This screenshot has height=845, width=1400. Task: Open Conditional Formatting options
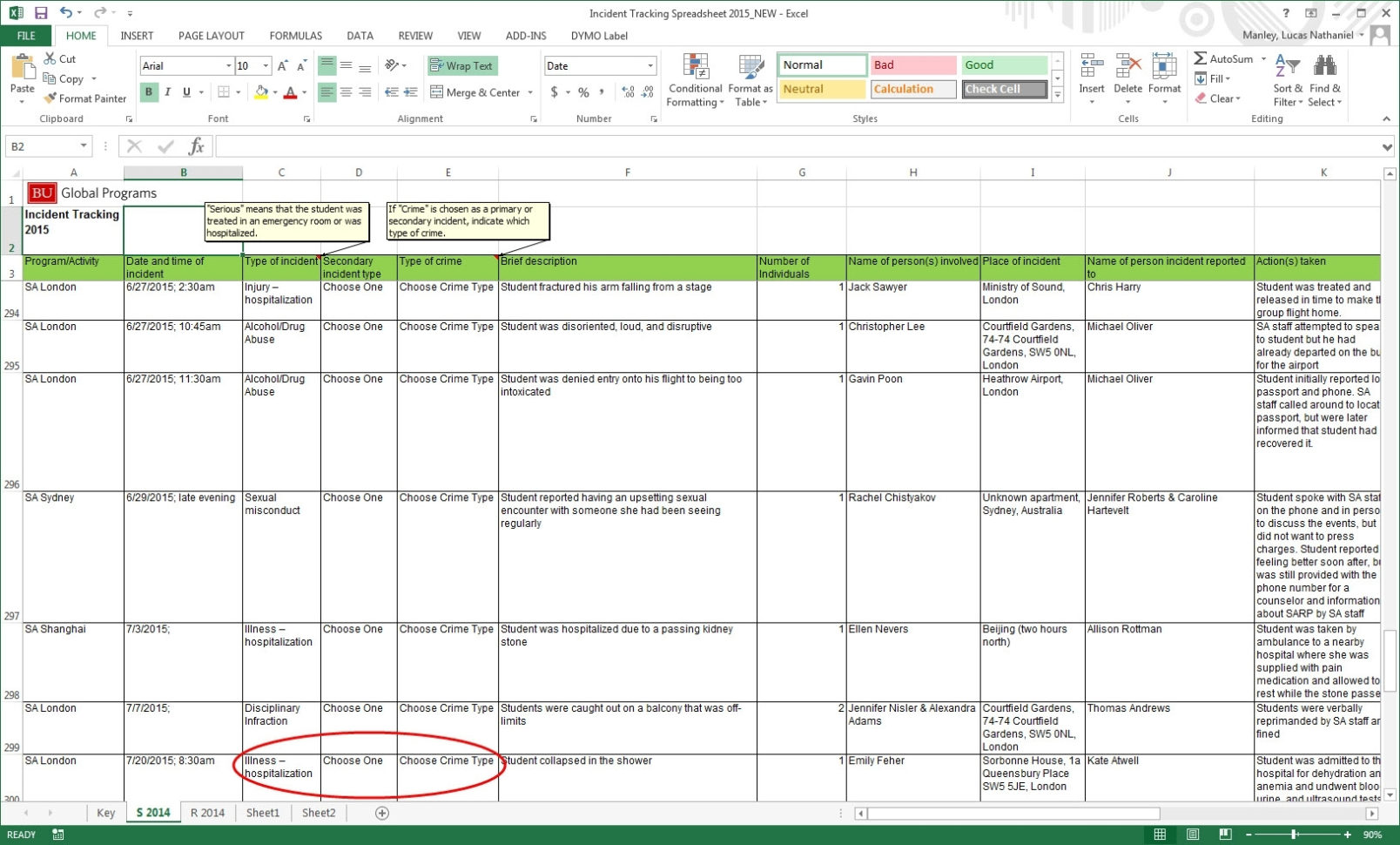695,78
